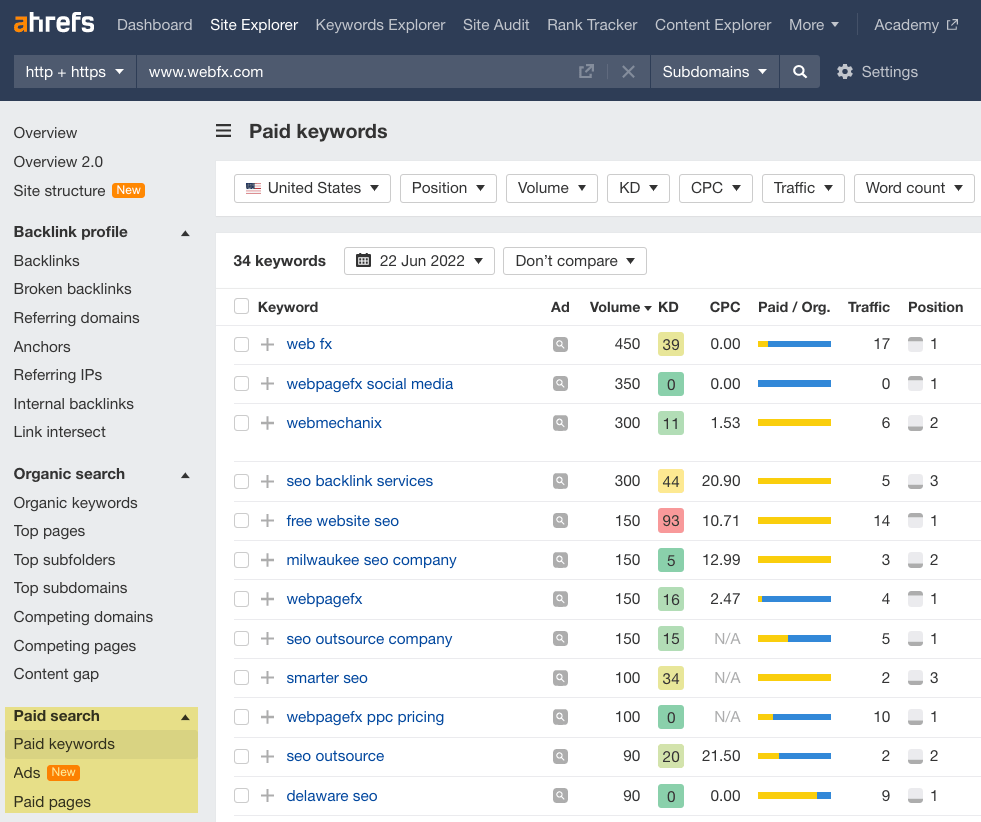981x822 pixels.
Task: Open the Don't compare dropdown
Action: 574,260
